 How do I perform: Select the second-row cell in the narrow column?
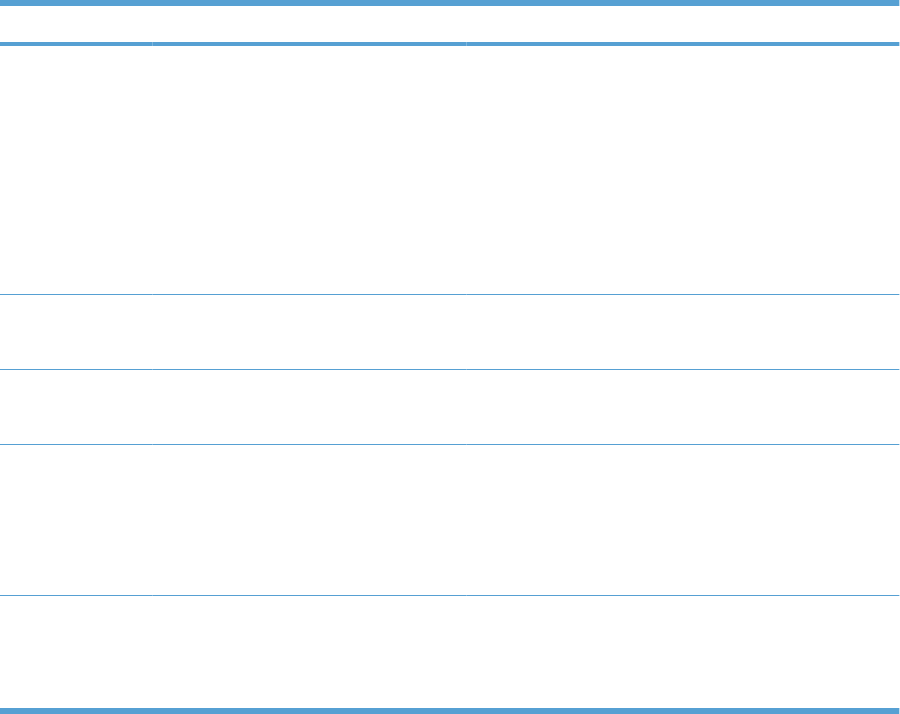76,332
